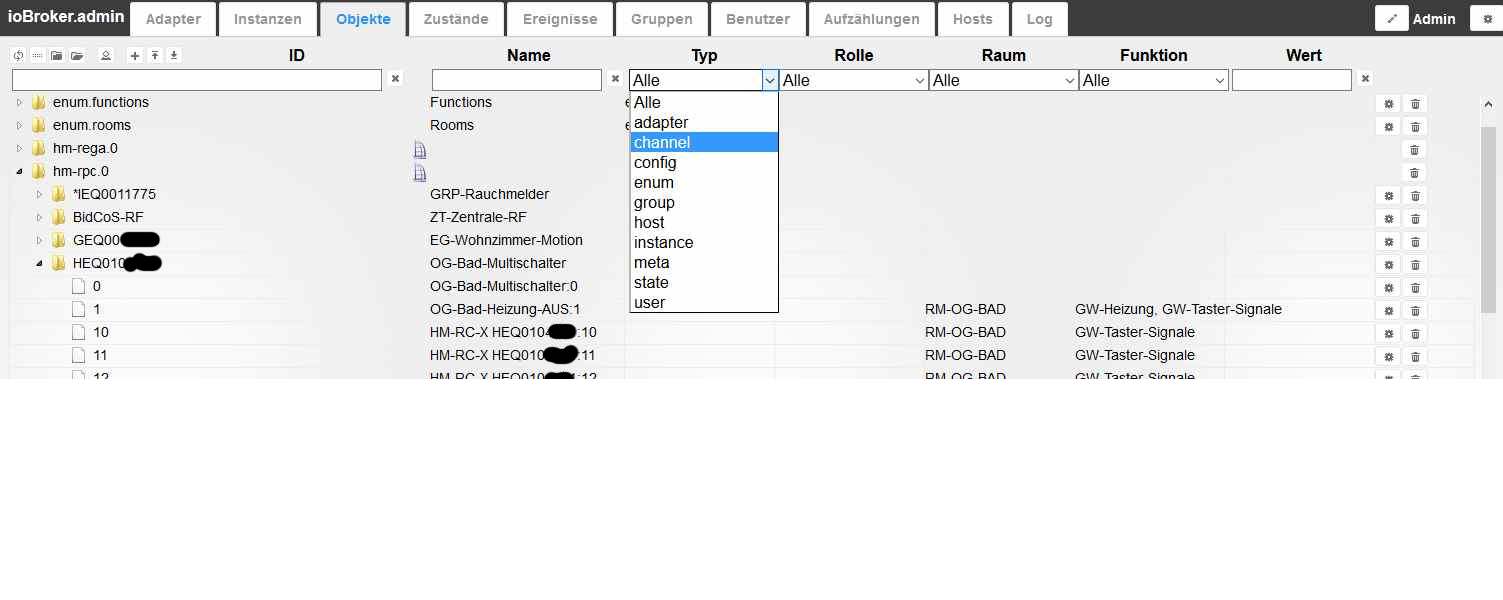Edit OG-Bad-Multischalter device gear icon
Image resolution: width=1503 pixels, height=600 pixels.
1388,264
